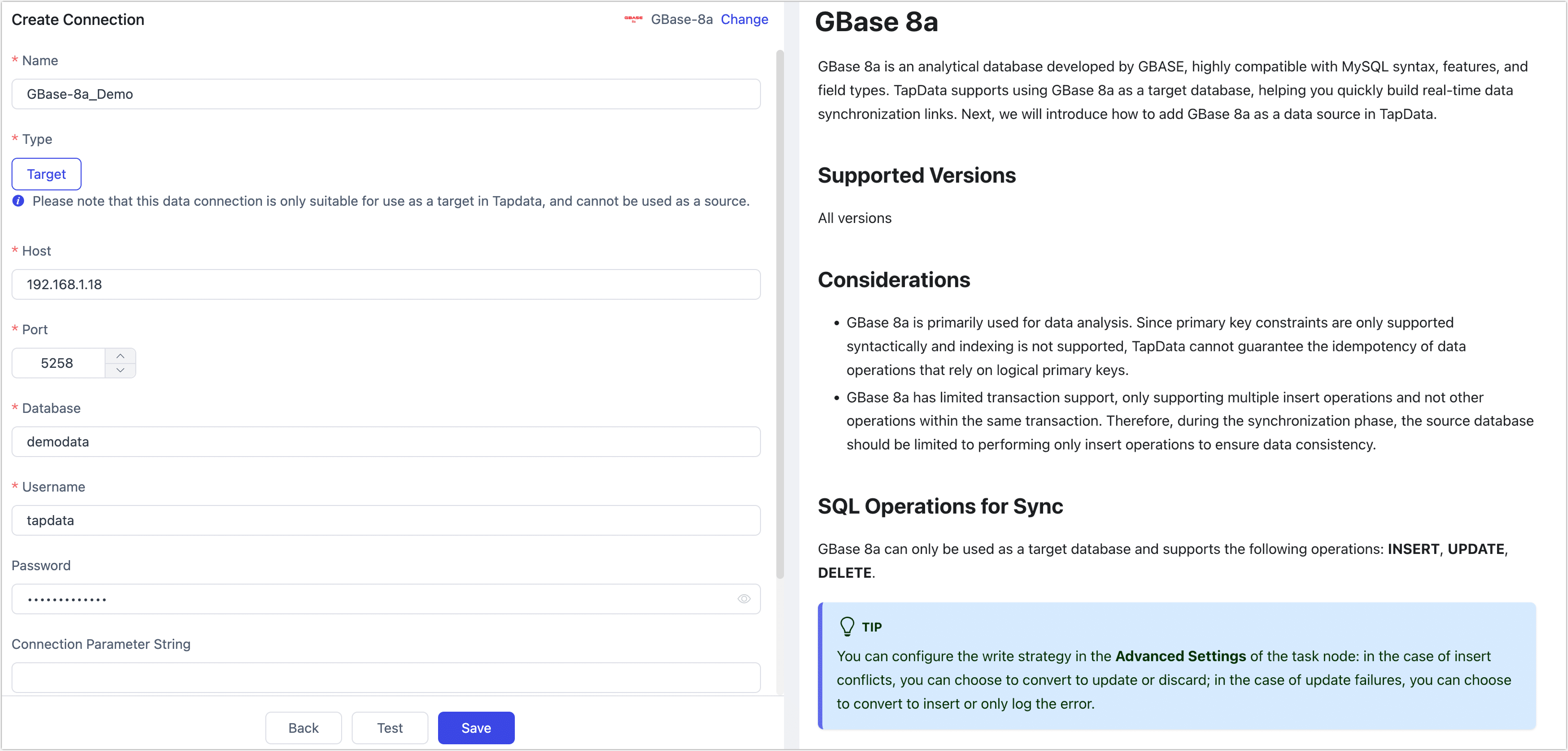
Task: Decrease the Port value with the down arrow
Action: coord(120,371)
